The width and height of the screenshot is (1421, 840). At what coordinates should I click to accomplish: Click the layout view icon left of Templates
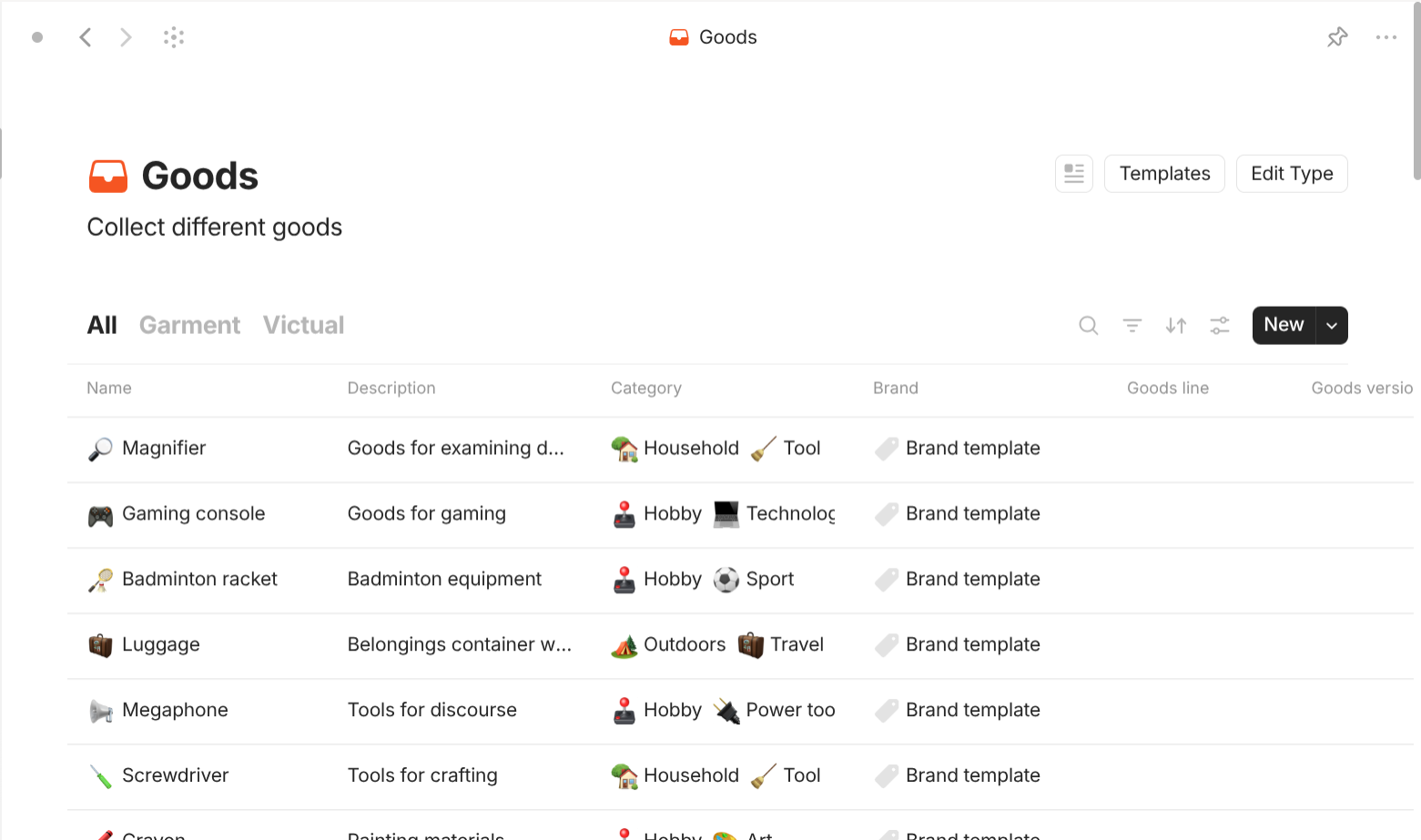1073,173
